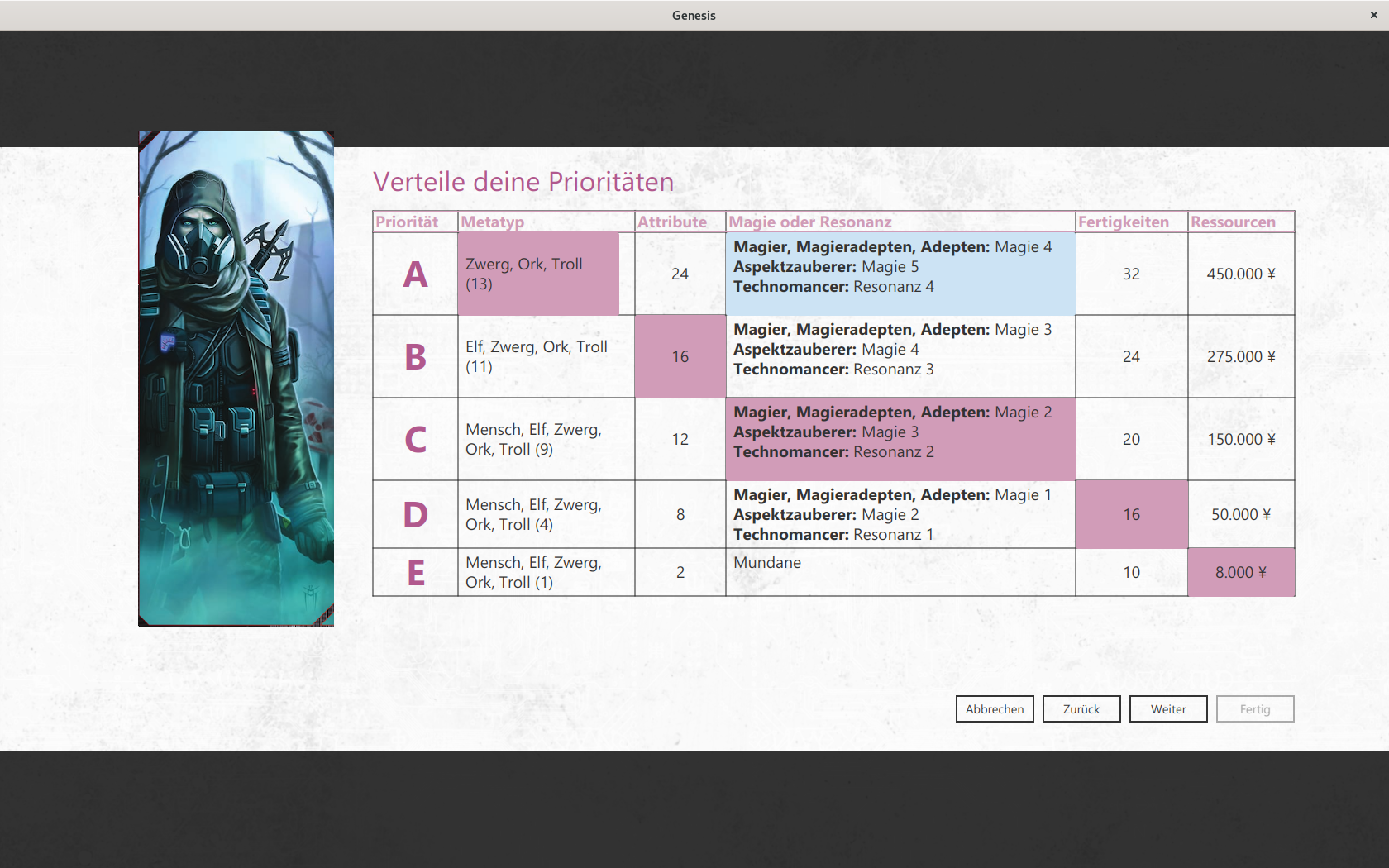Pick Fertigkeiten 16 in priority D
This screenshot has width=1389, height=868.
point(1131,514)
